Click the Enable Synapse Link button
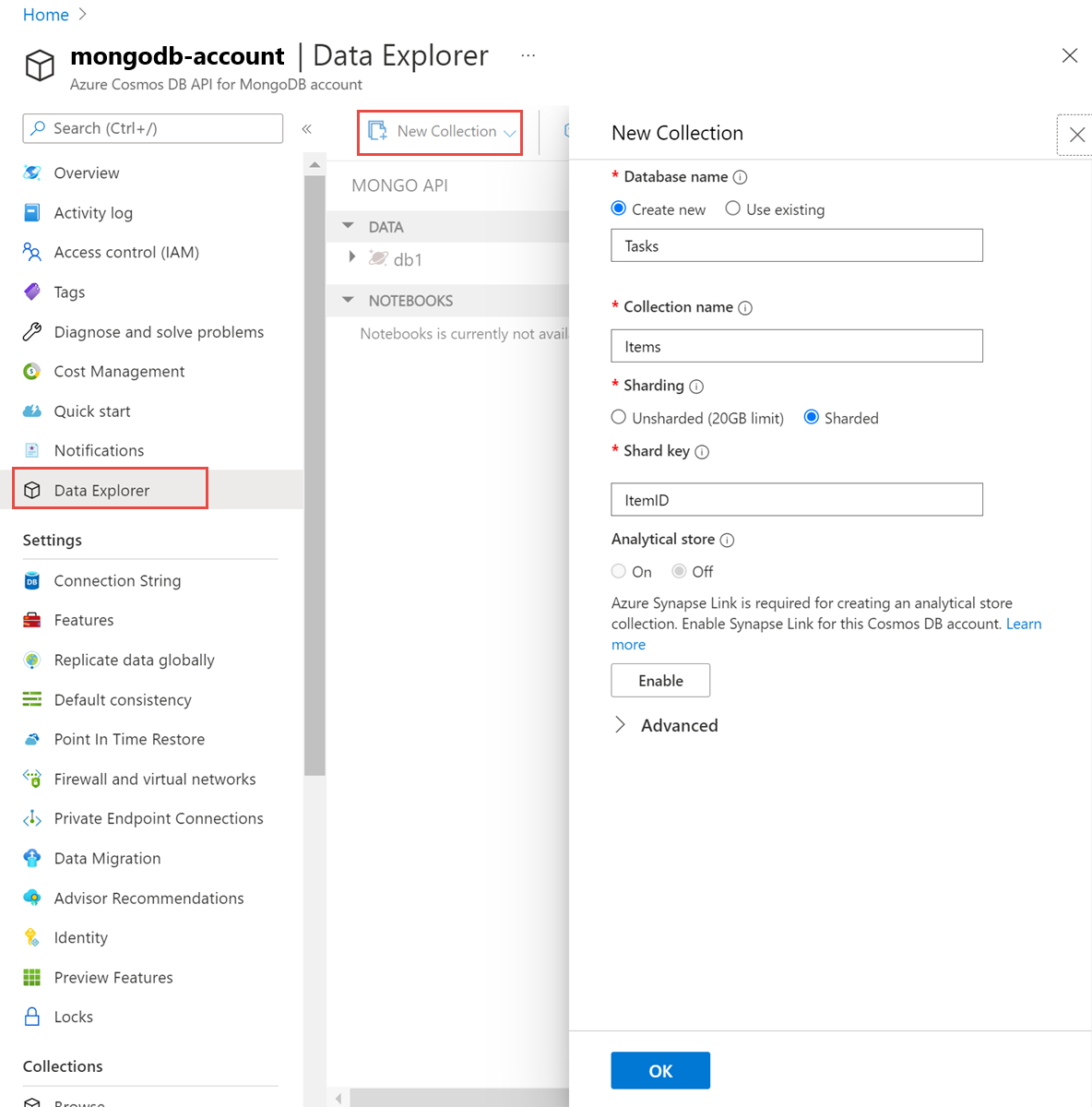The width and height of the screenshot is (1092, 1107). [x=660, y=681]
